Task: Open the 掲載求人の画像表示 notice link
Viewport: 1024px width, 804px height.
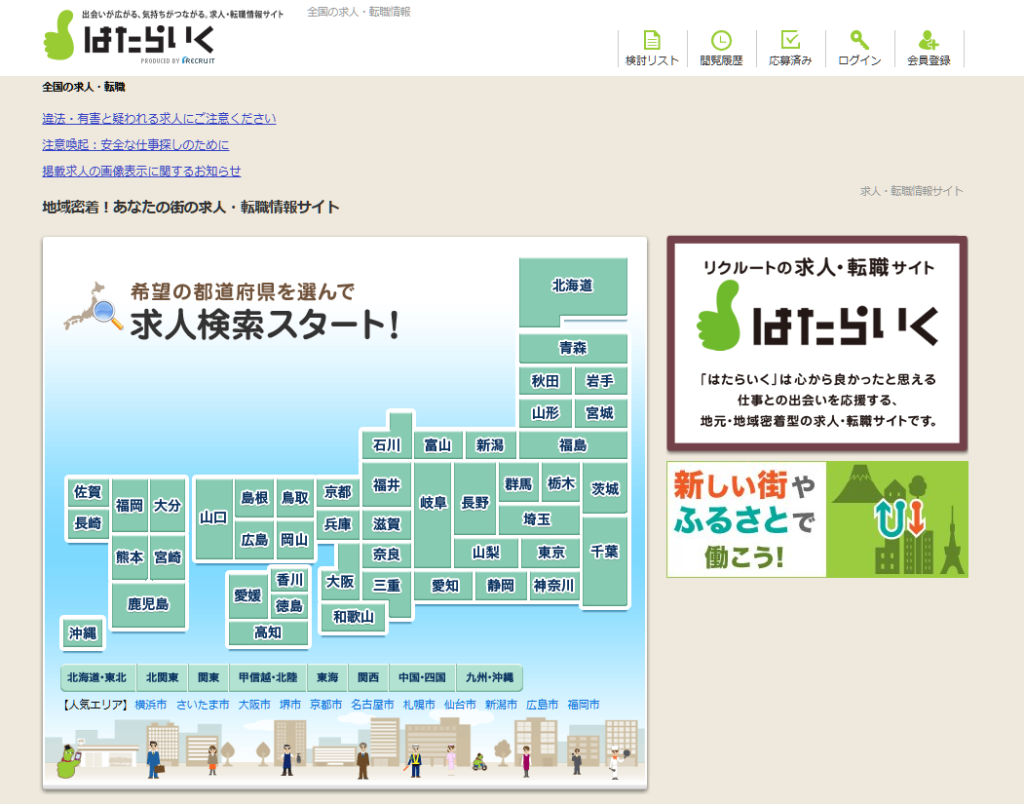Action: (141, 171)
